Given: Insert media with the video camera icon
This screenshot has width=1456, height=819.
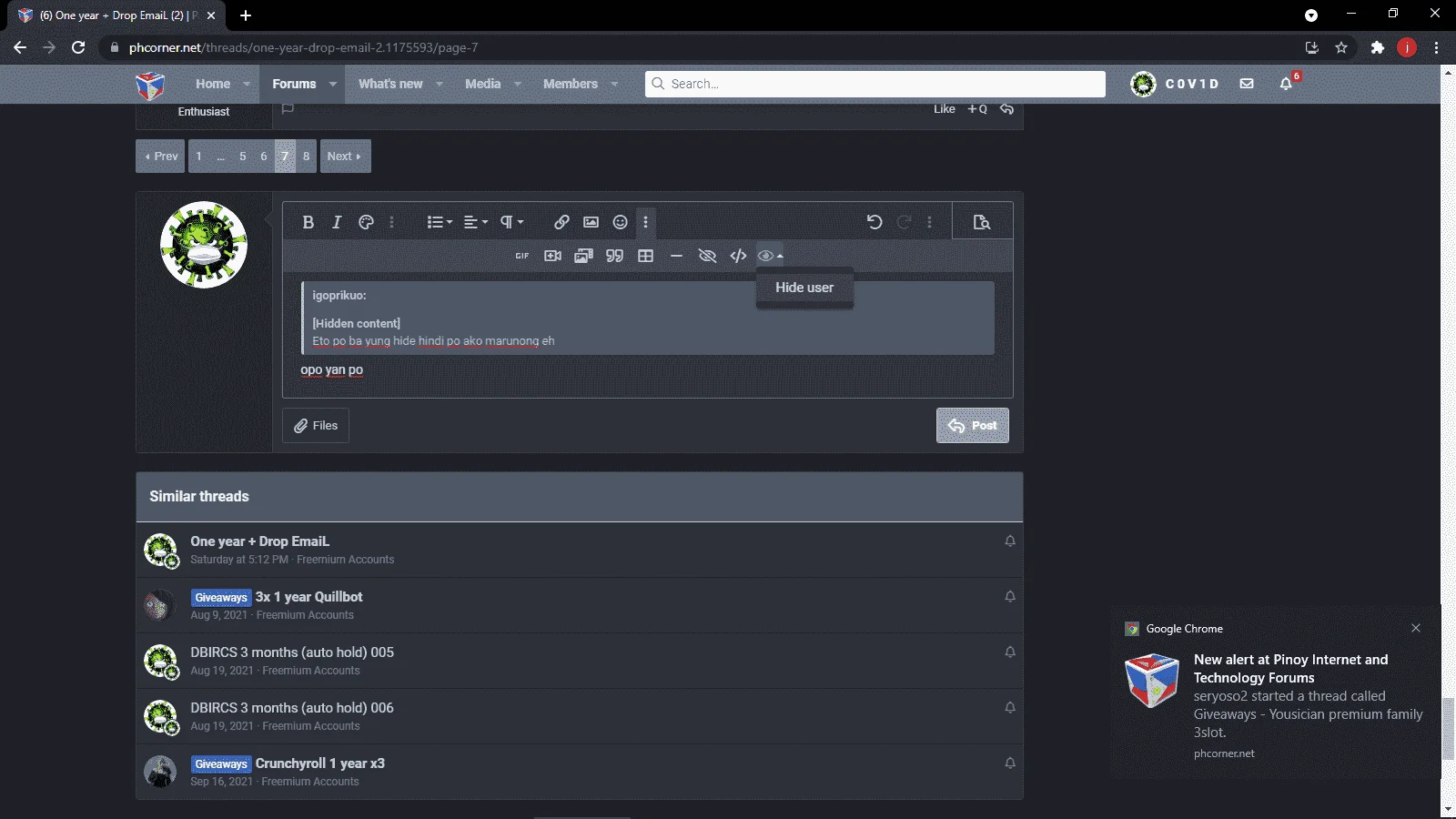Looking at the screenshot, I should point(552,256).
